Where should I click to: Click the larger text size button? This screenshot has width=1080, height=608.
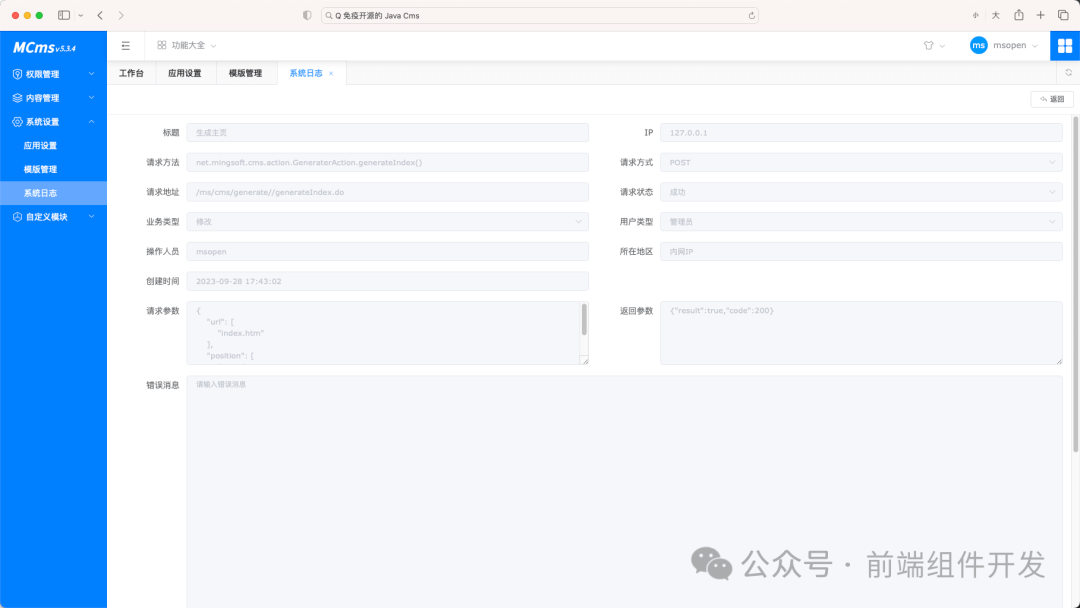995,15
